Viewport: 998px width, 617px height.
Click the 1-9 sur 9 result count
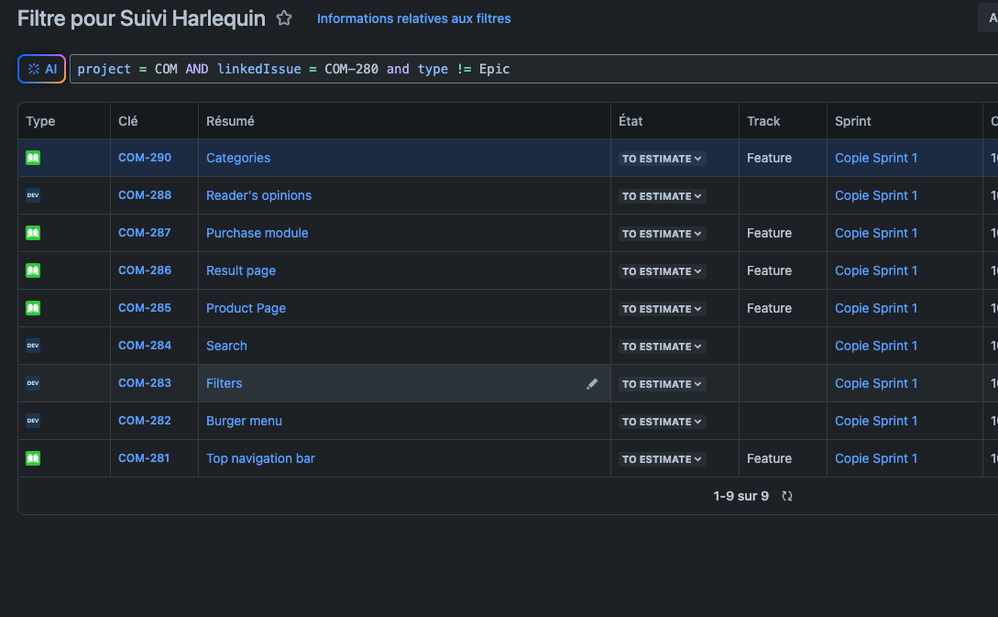point(741,496)
